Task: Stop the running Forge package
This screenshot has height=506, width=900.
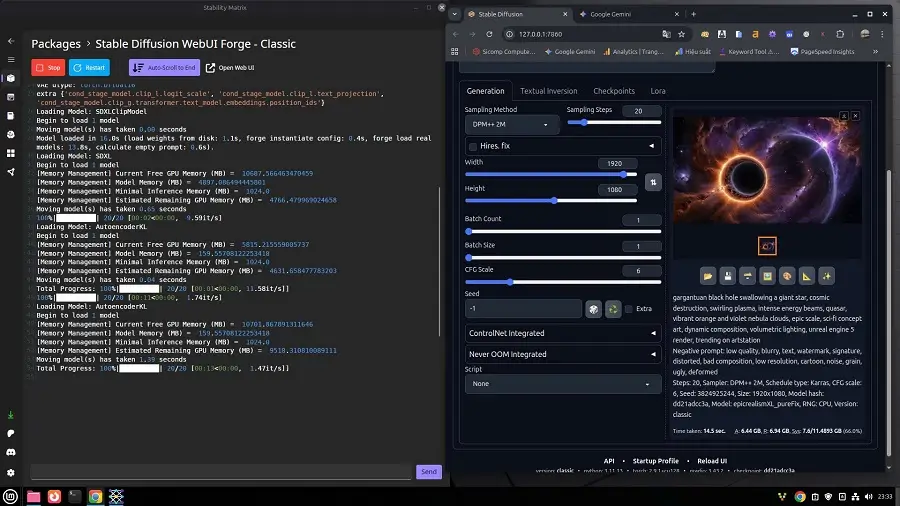Action: [48, 68]
